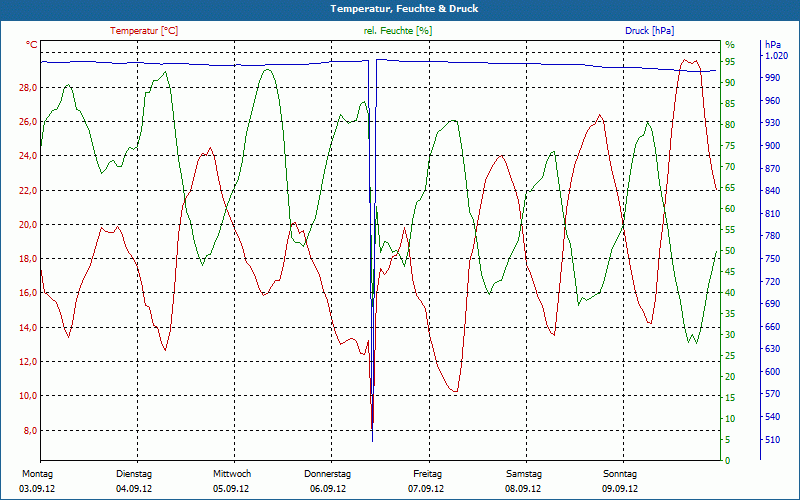Click the '16,0' temperature axis value
The image size is (800, 500).
tap(29, 293)
